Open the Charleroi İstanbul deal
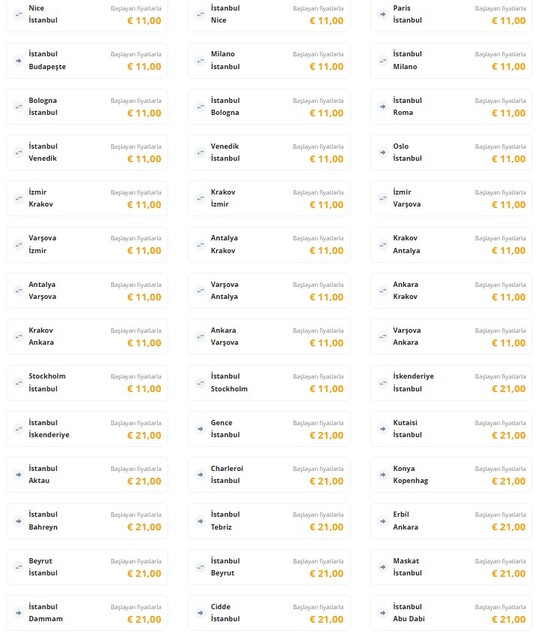This screenshot has width=537, height=640. click(269, 475)
